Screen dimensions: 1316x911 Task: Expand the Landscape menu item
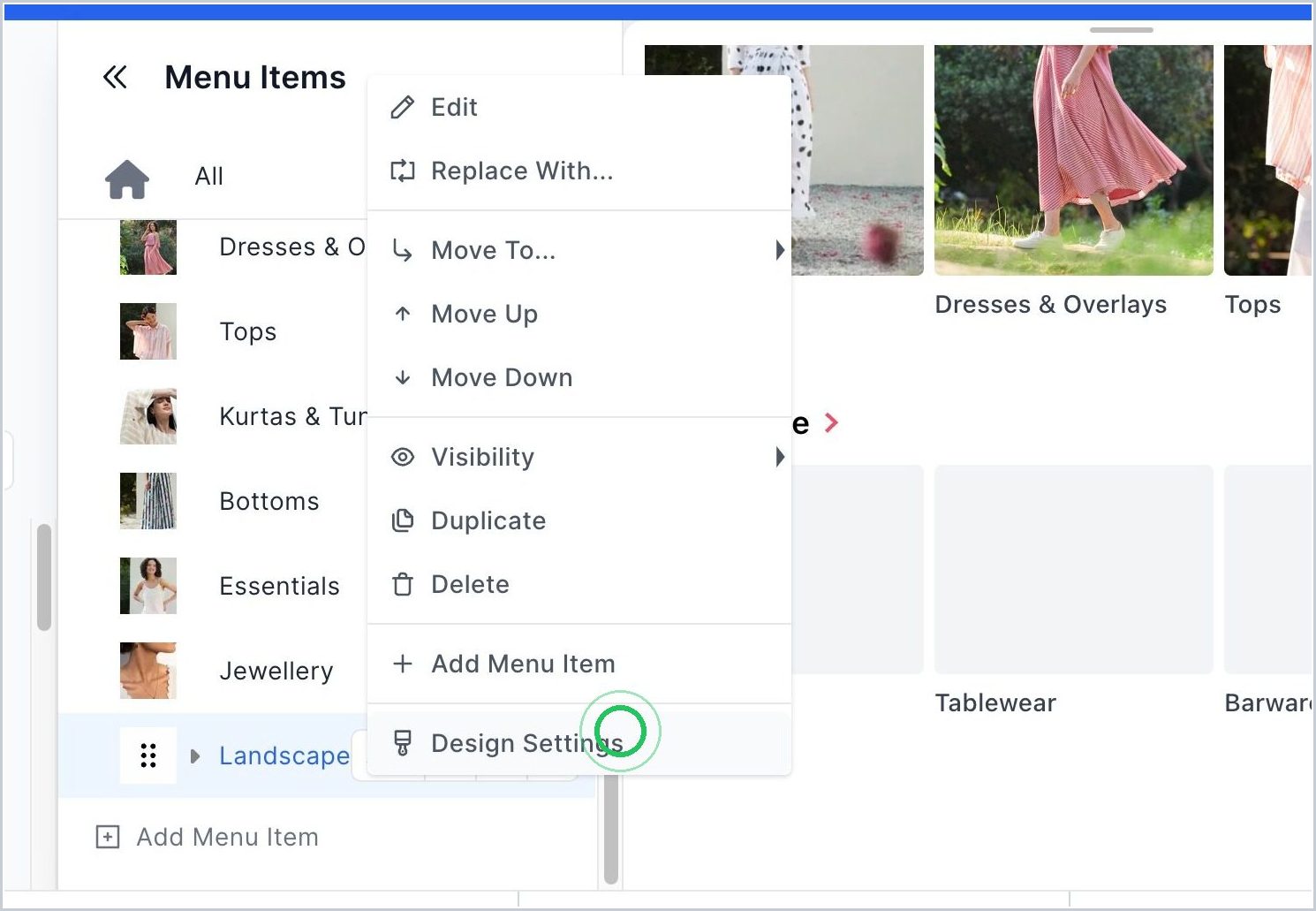[x=195, y=755]
